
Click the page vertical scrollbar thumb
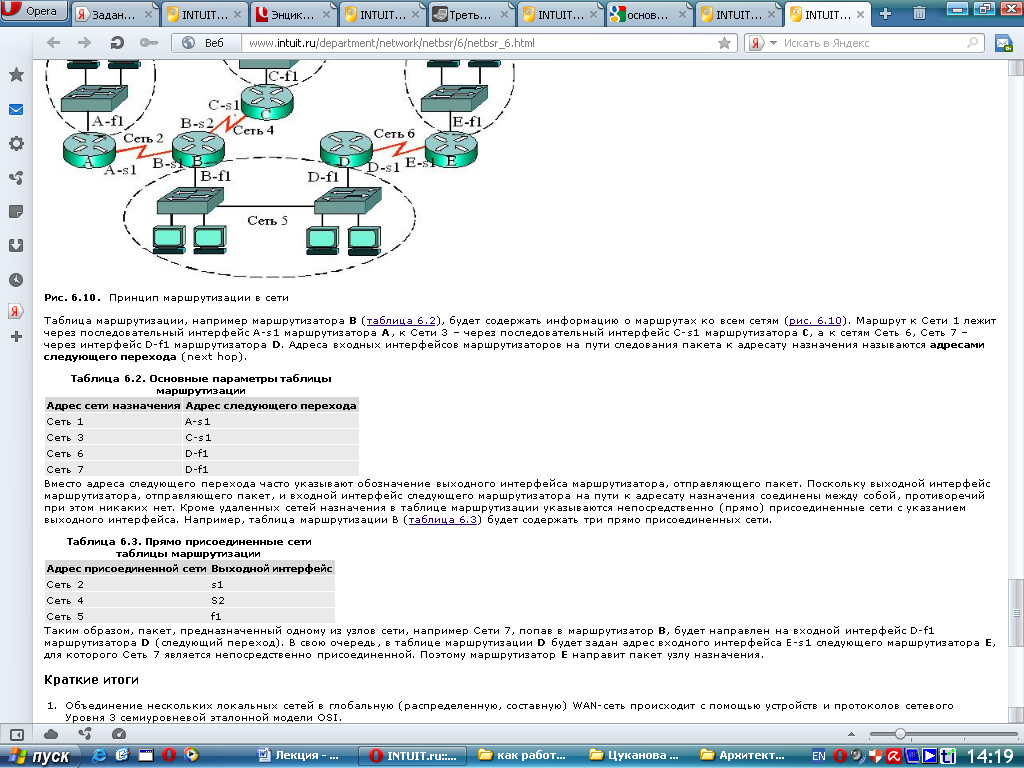(x=1016, y=612)
